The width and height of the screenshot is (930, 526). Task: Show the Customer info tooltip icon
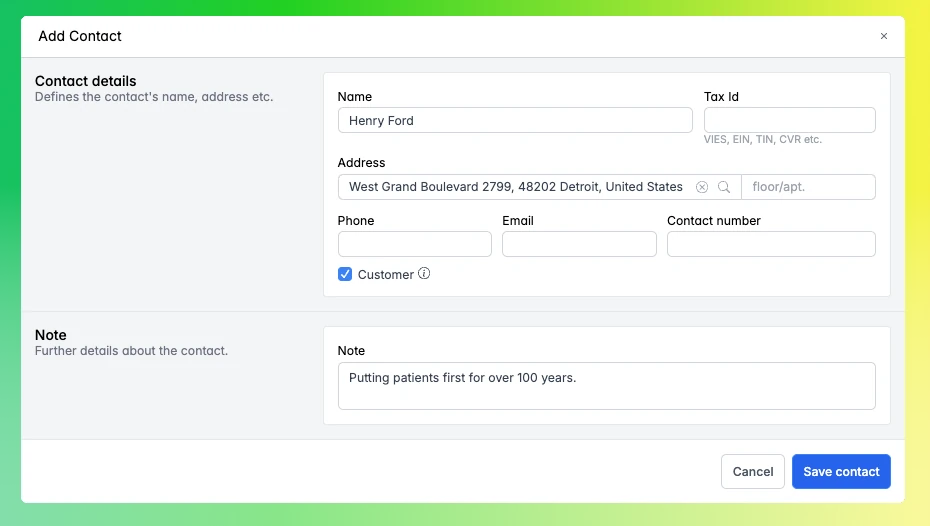click(424, 274)
